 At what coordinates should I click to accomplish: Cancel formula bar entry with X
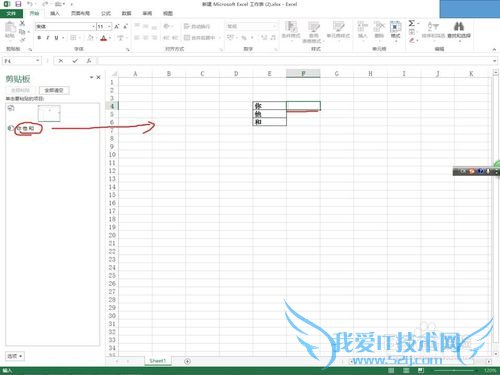(x=61, y=61)
